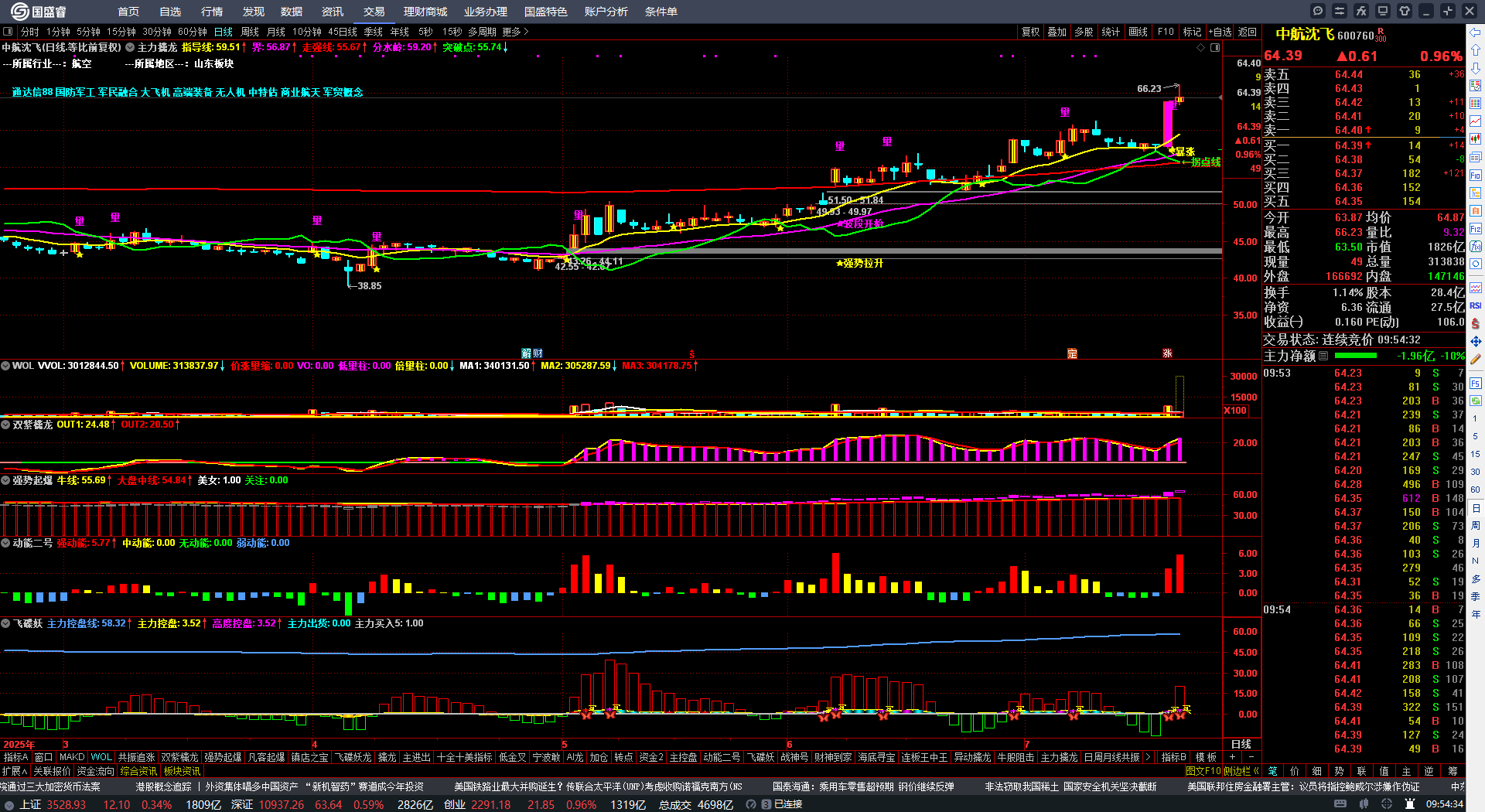Toggle the 叠加 overlay option
Screen dimensions: 1485x812
[x=1057, y=32]
